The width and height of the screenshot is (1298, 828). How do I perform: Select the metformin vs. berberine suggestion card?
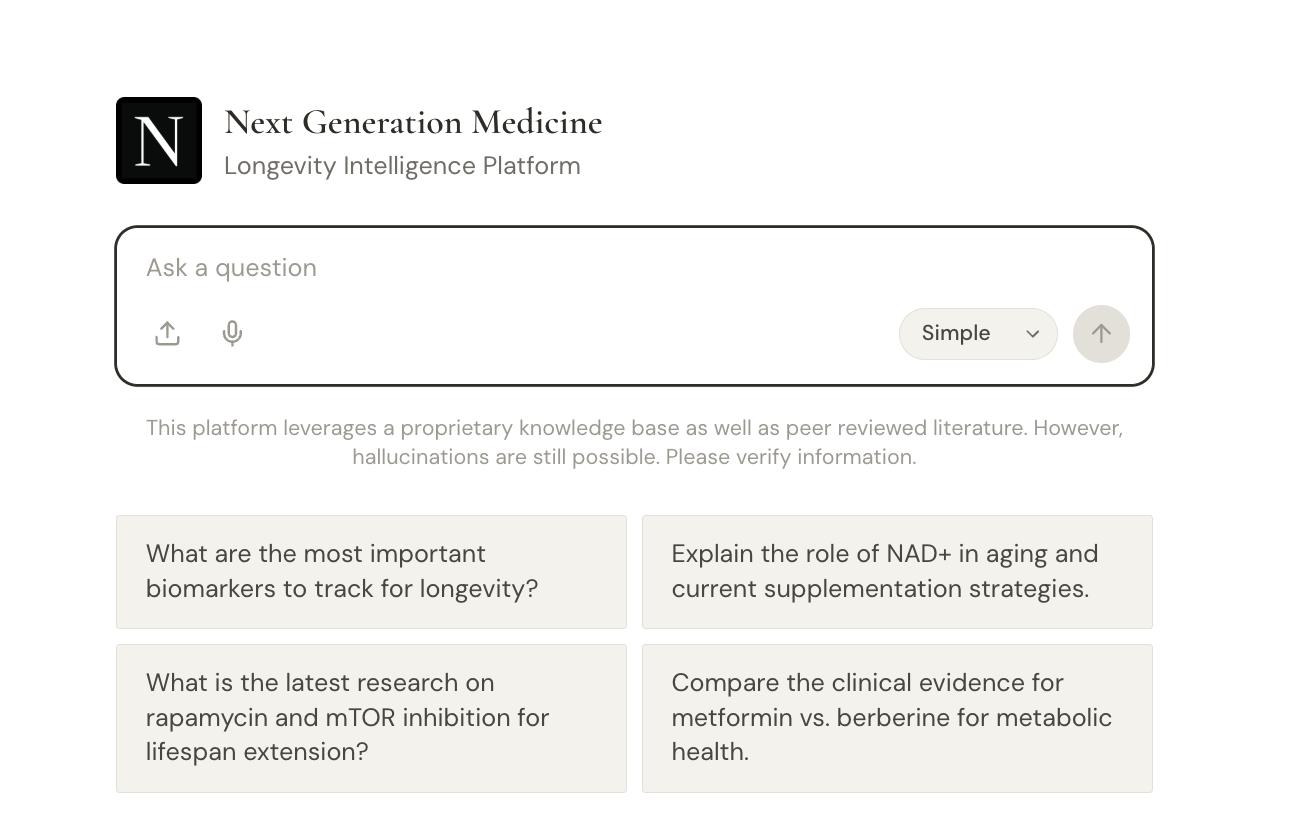(x=897, y=718)
